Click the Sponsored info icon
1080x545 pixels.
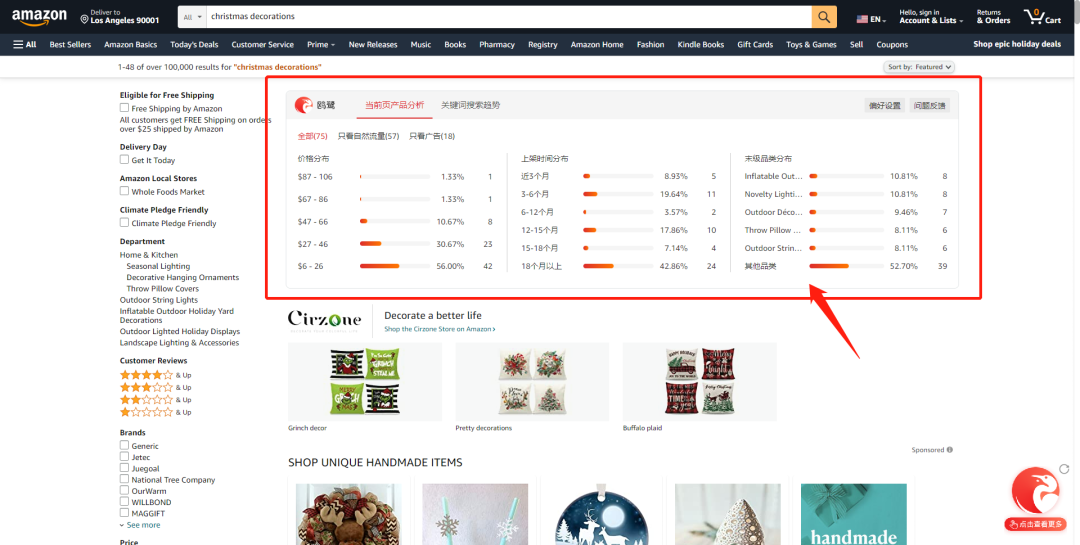tap(950, 450)
